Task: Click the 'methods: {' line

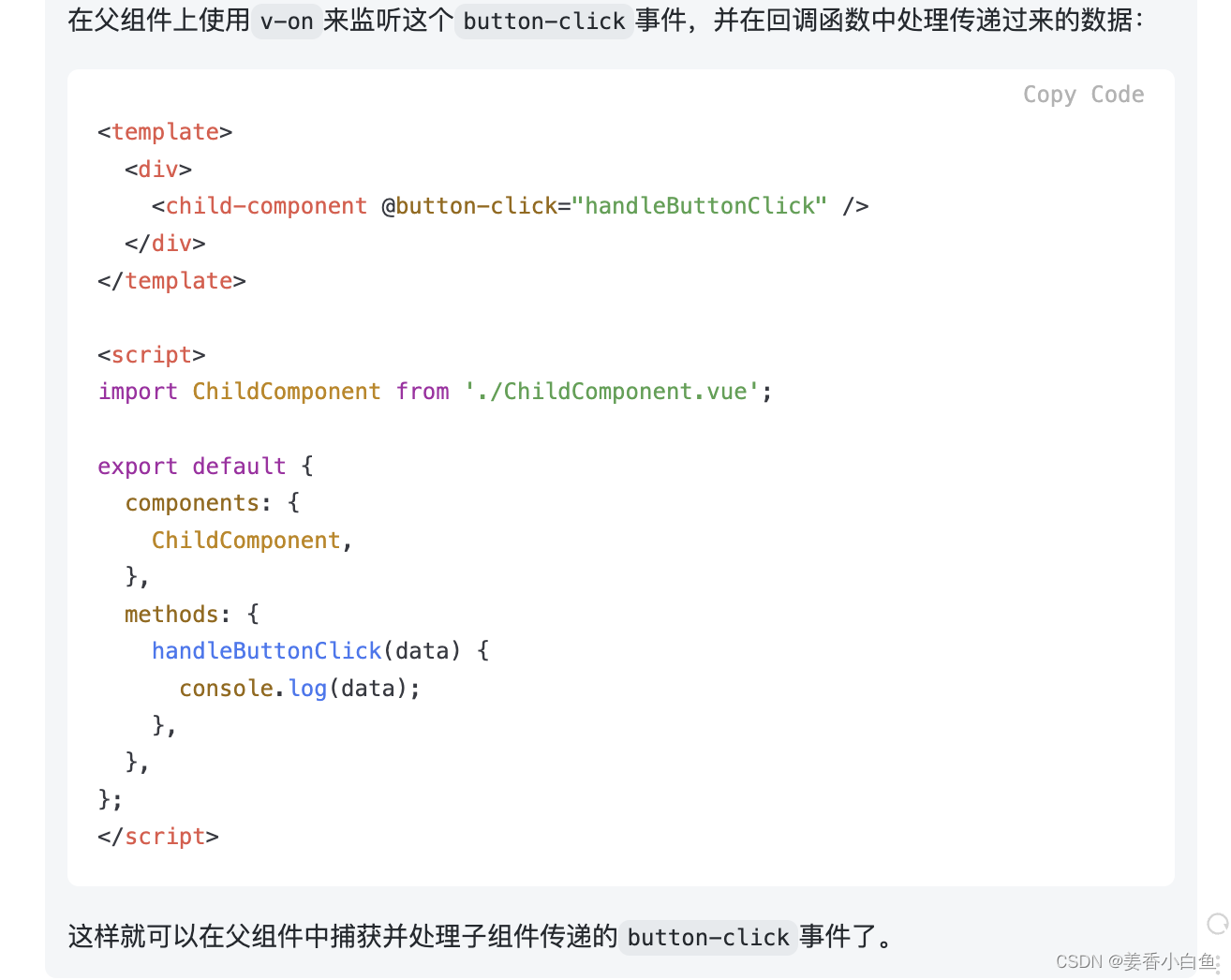Action: click(x=192, y=615)
